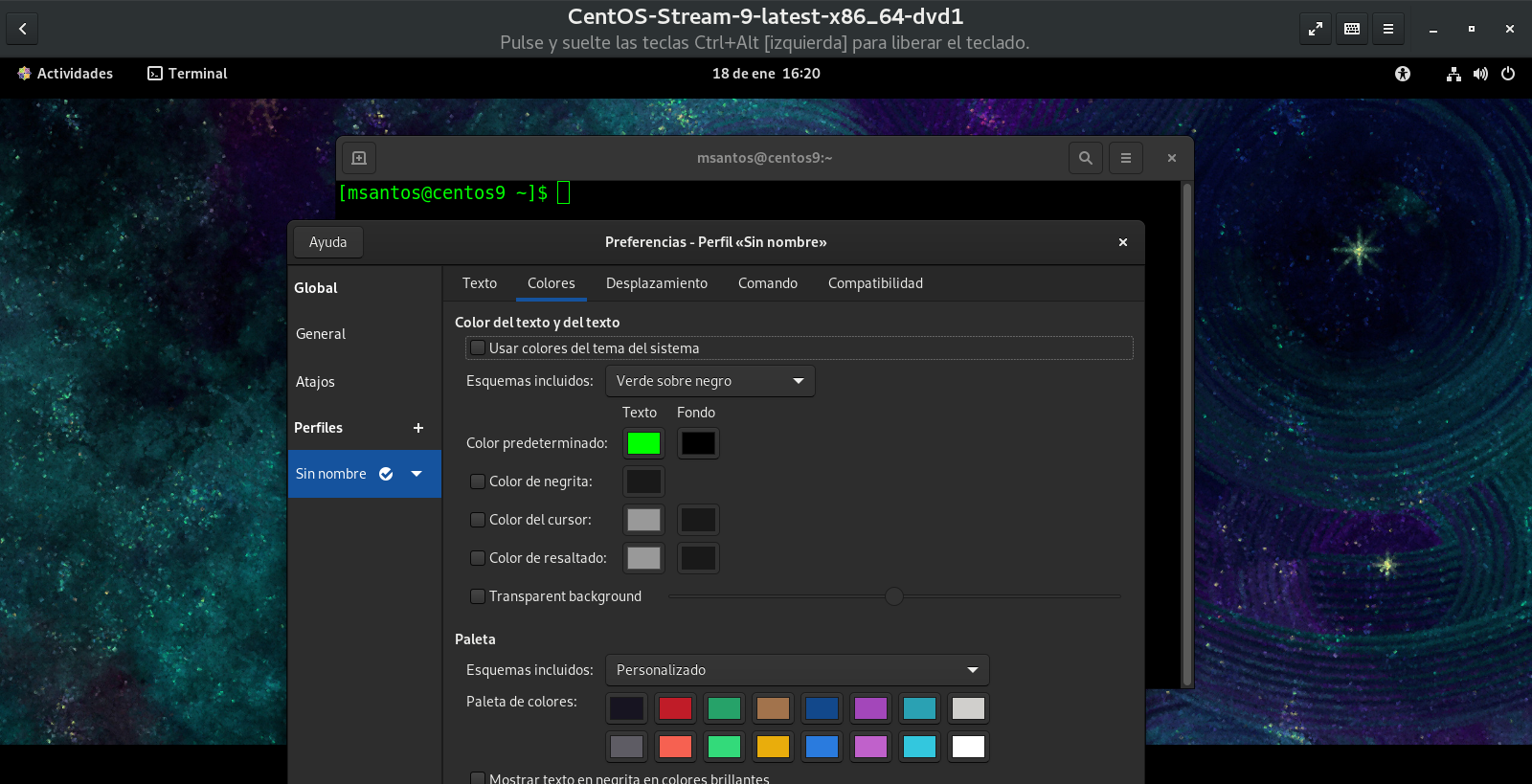The image size is (1532, 784).
Task: Click the Ayuda button
Action: tap(327, 242)
